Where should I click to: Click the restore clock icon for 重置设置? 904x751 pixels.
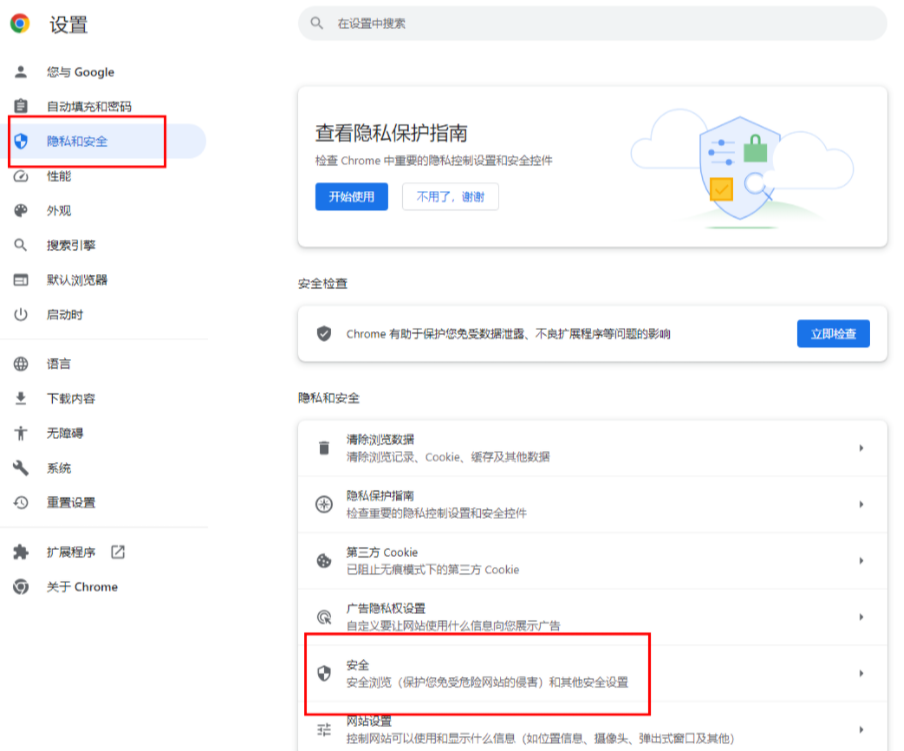(x=21, y=503)
